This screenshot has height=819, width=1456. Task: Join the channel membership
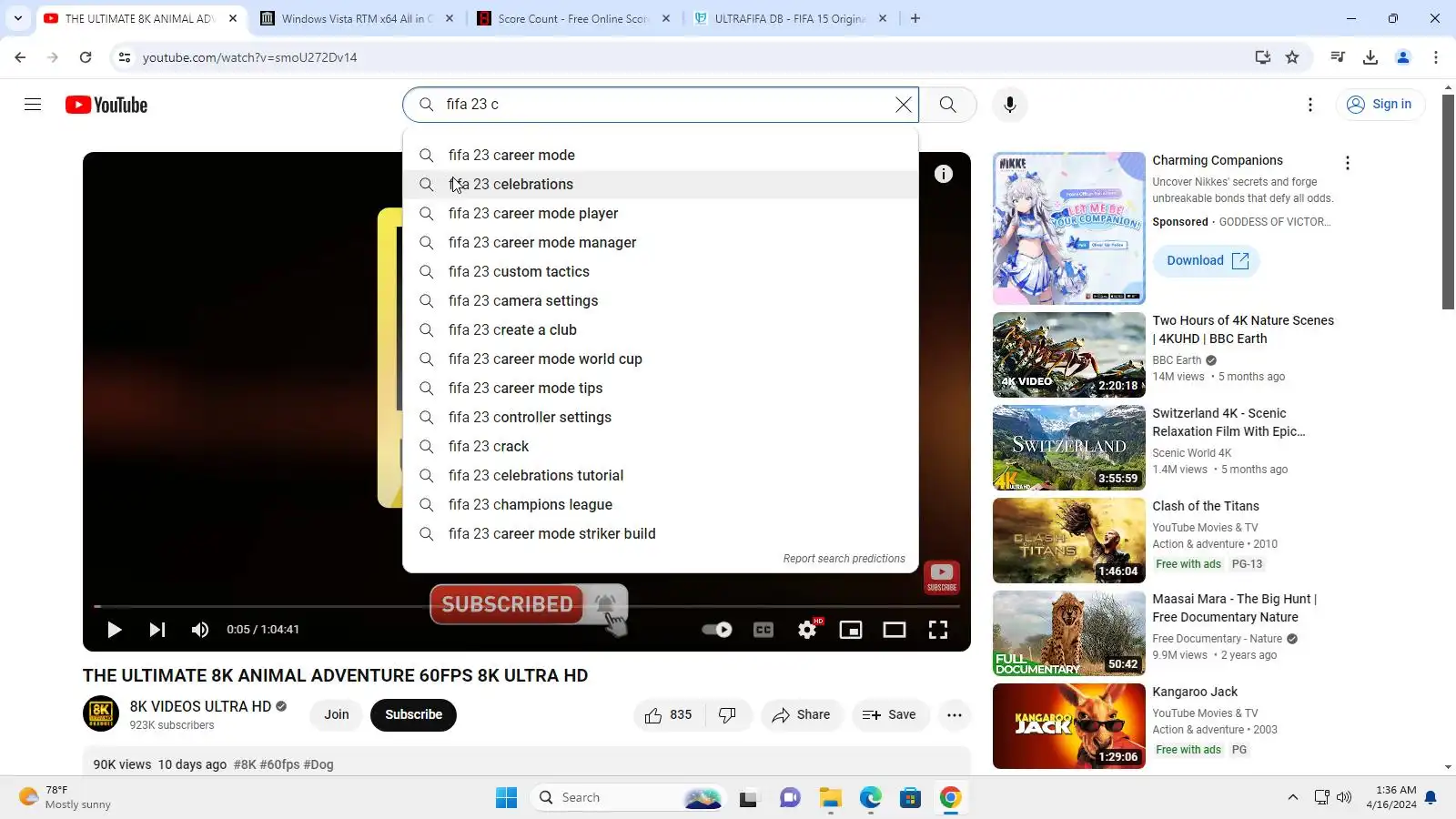[337, 715]
